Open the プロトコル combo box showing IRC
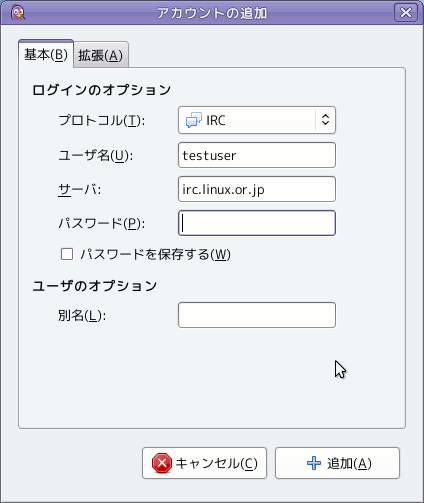The height and width of the screenshot is (503, 424). pos(257,120)
